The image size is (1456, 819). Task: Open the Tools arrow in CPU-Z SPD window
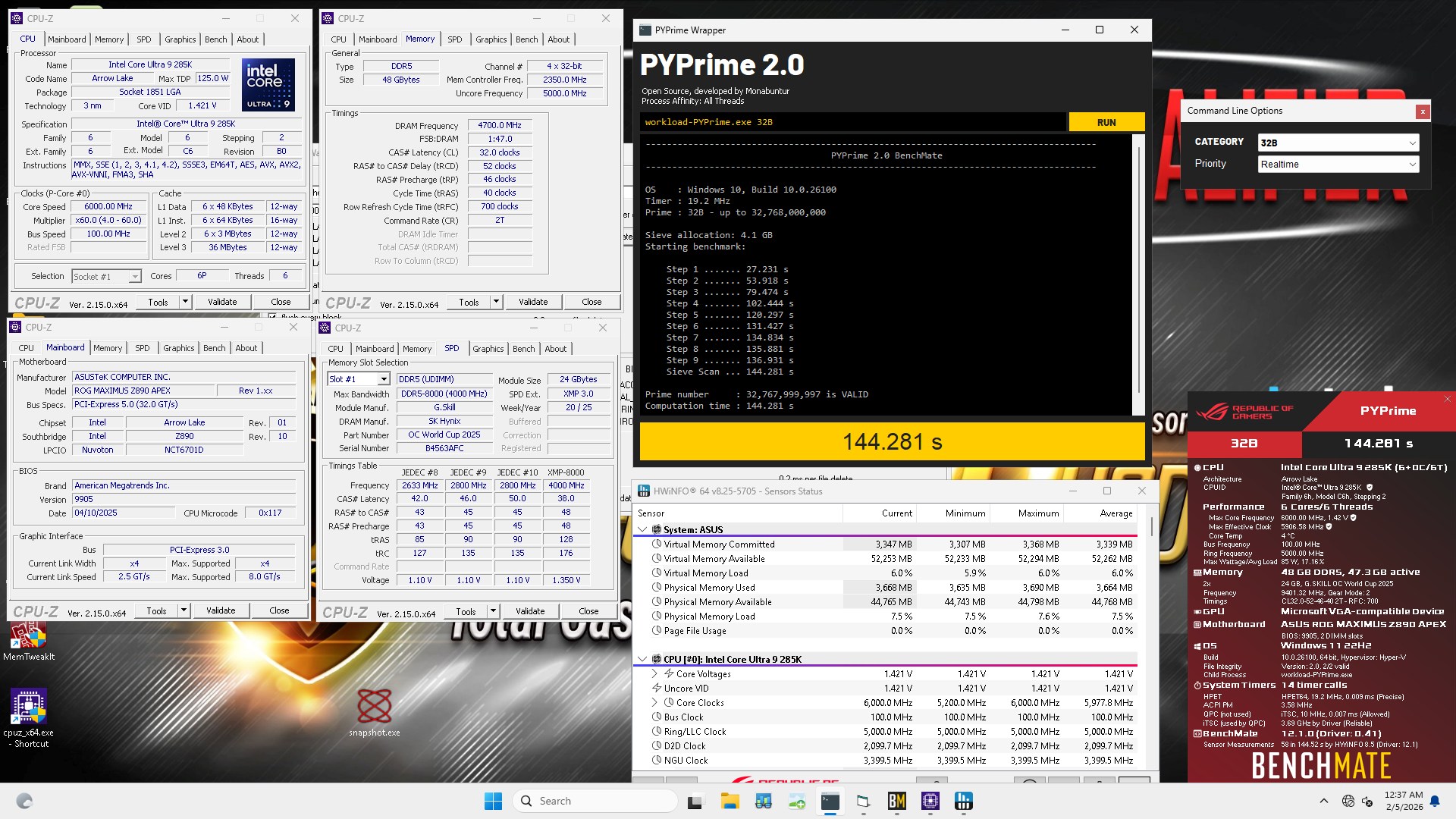click(493, 611)
